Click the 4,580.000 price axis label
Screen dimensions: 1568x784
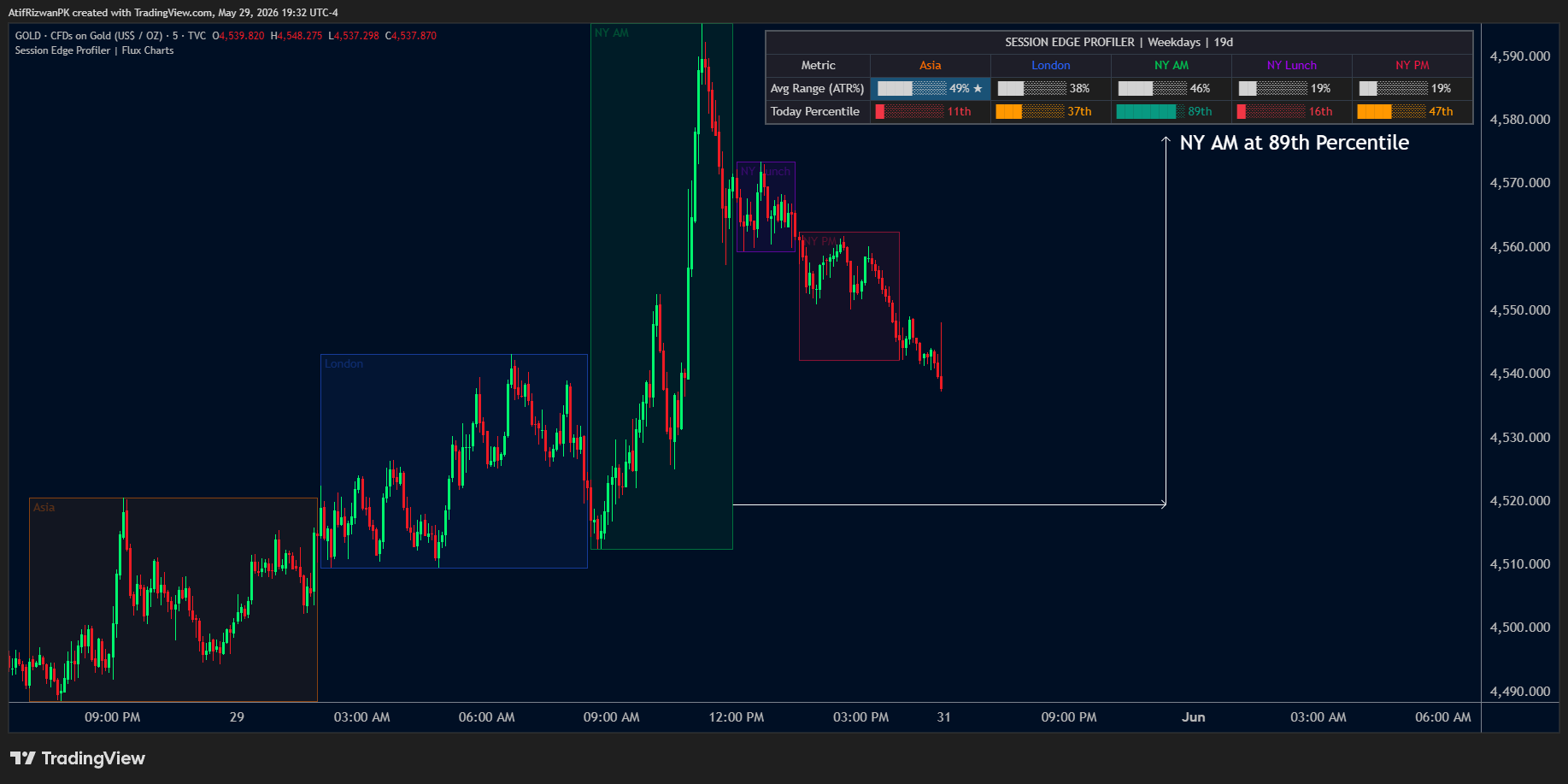pos(1520,120)
